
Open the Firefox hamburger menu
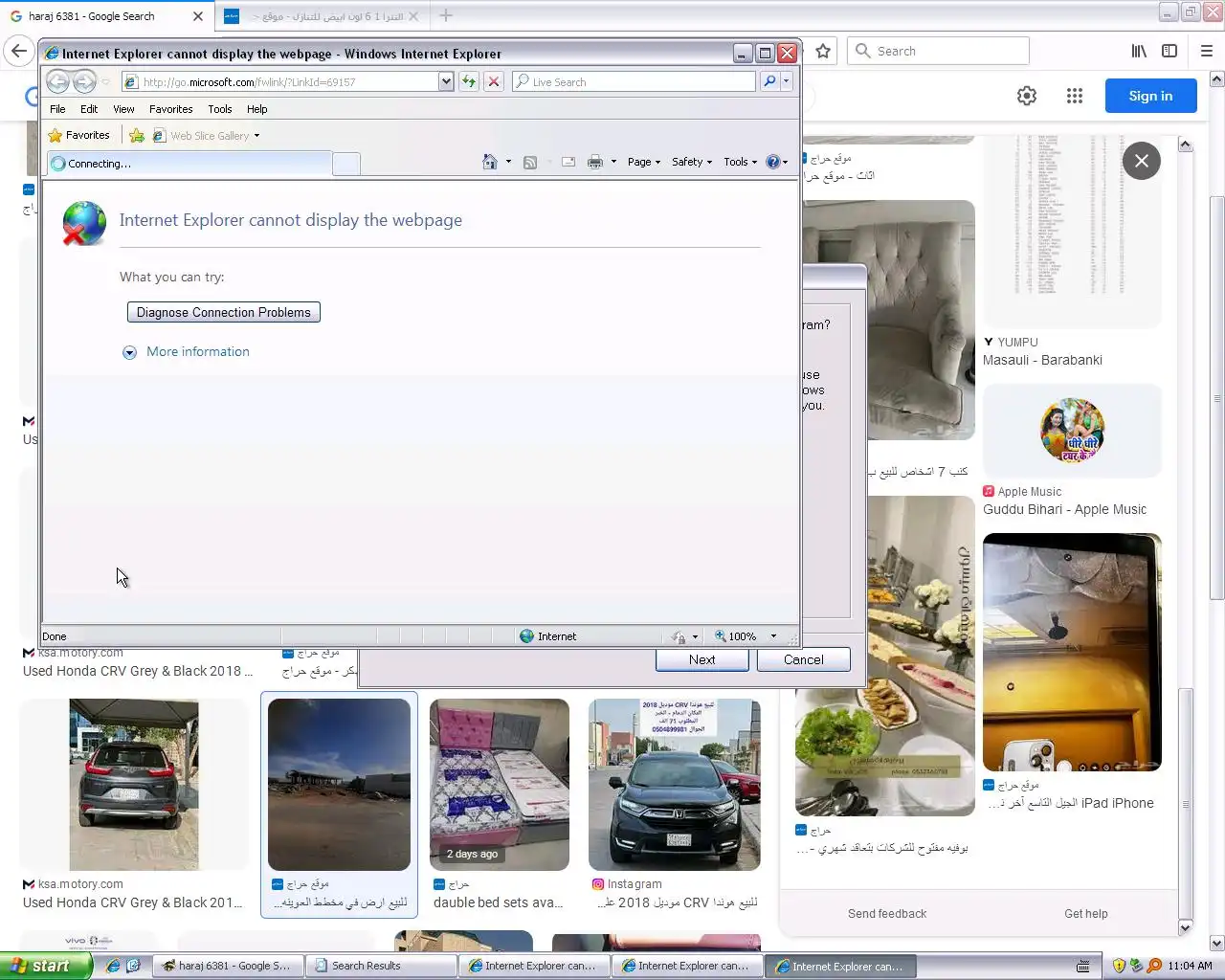1206,51
